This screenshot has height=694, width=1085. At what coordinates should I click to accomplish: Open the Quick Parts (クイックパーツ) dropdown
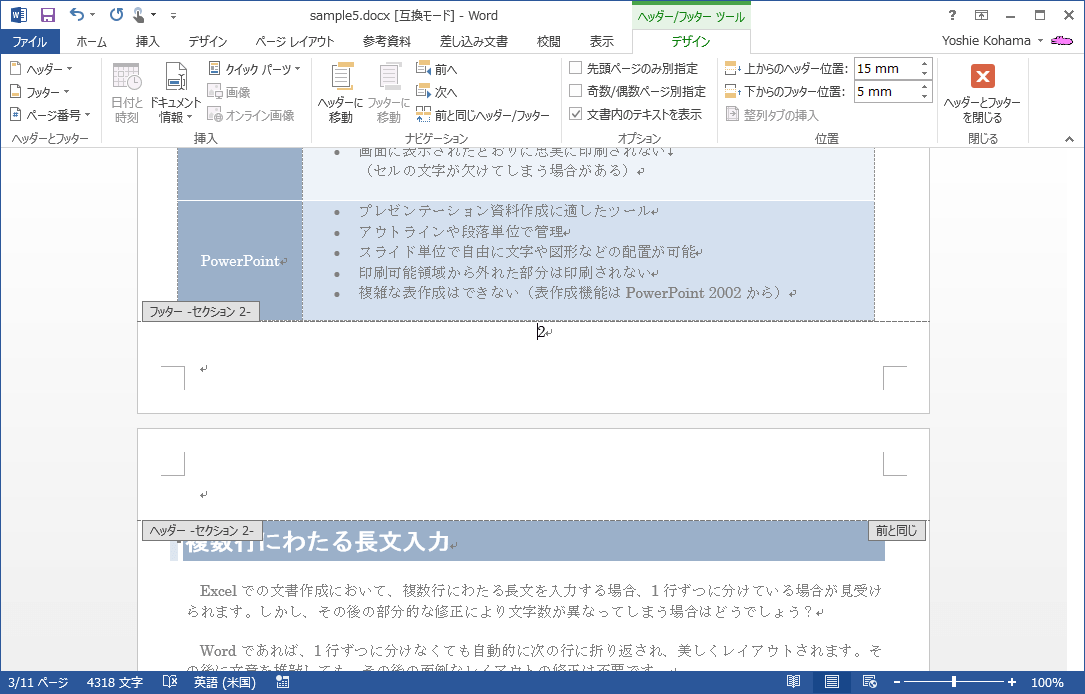(255, 69)
